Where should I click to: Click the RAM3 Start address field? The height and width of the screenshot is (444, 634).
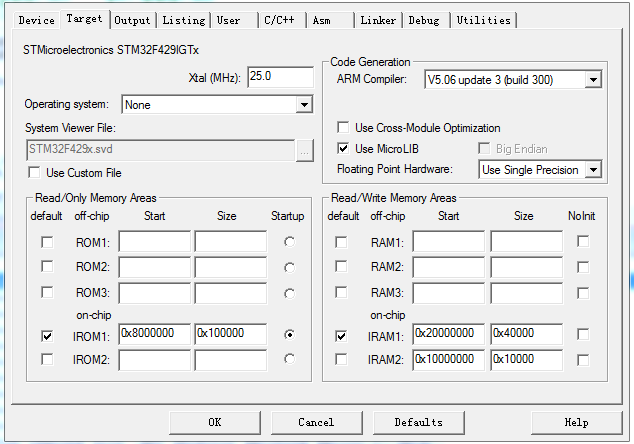tap(448, 293)
